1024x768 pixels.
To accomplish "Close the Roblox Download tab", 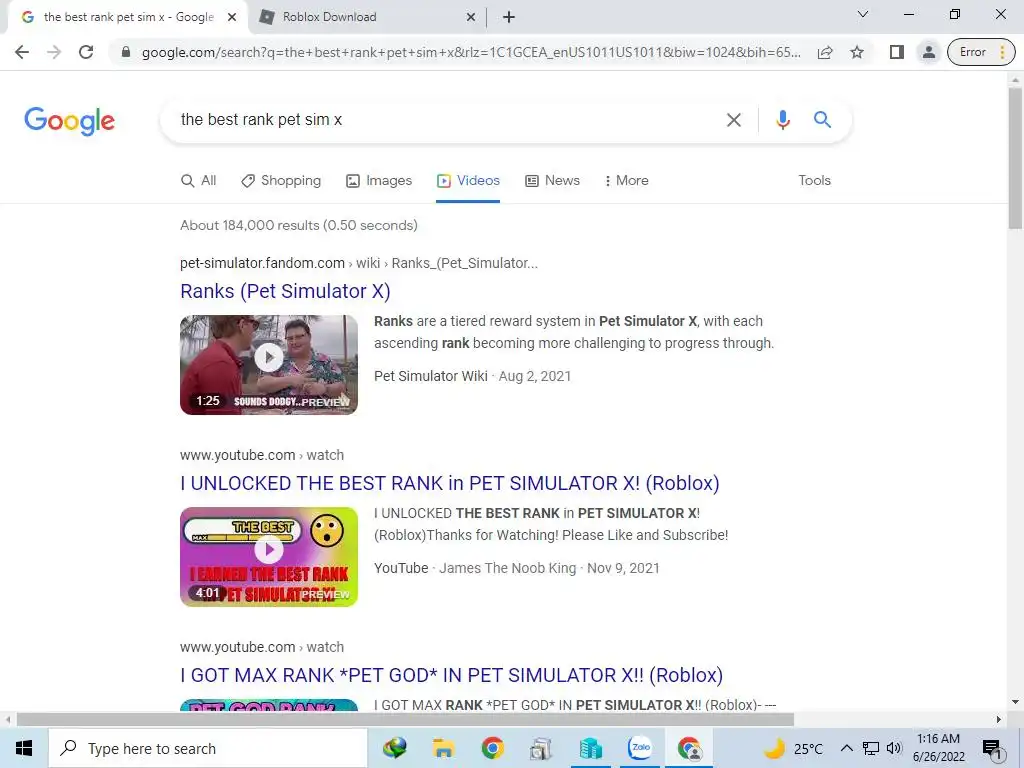I will pyautogui.click(x=471, y=18).
